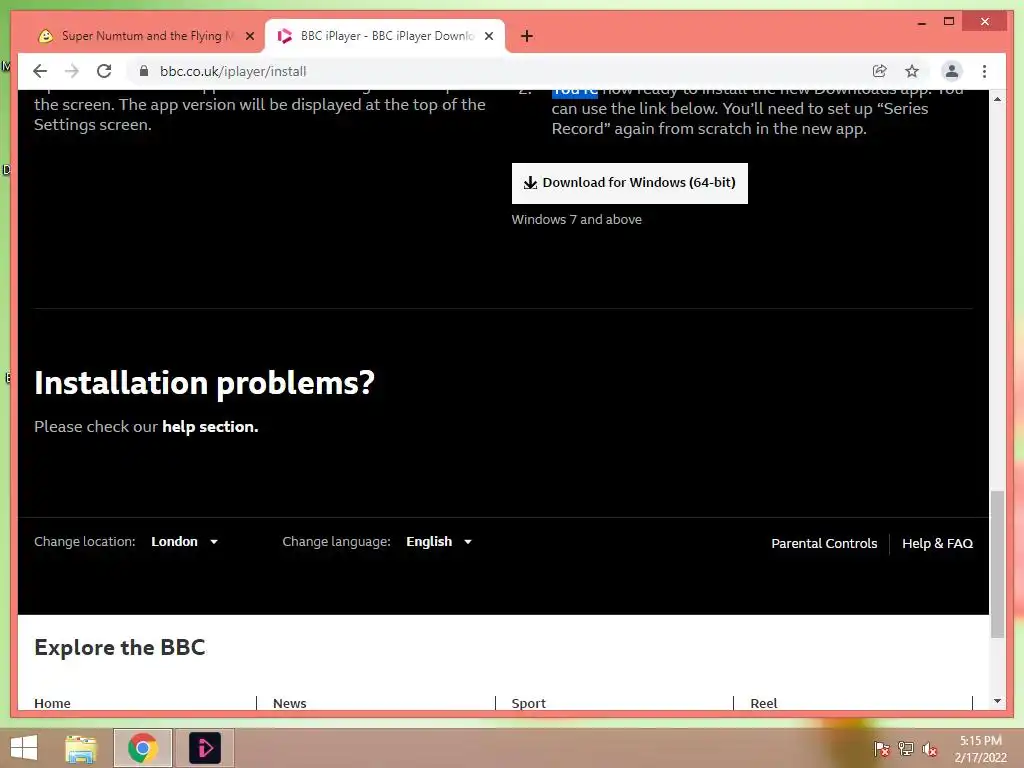Click the muted volume tray icon
Screen dimensions: 1024x768
point(929,748)
